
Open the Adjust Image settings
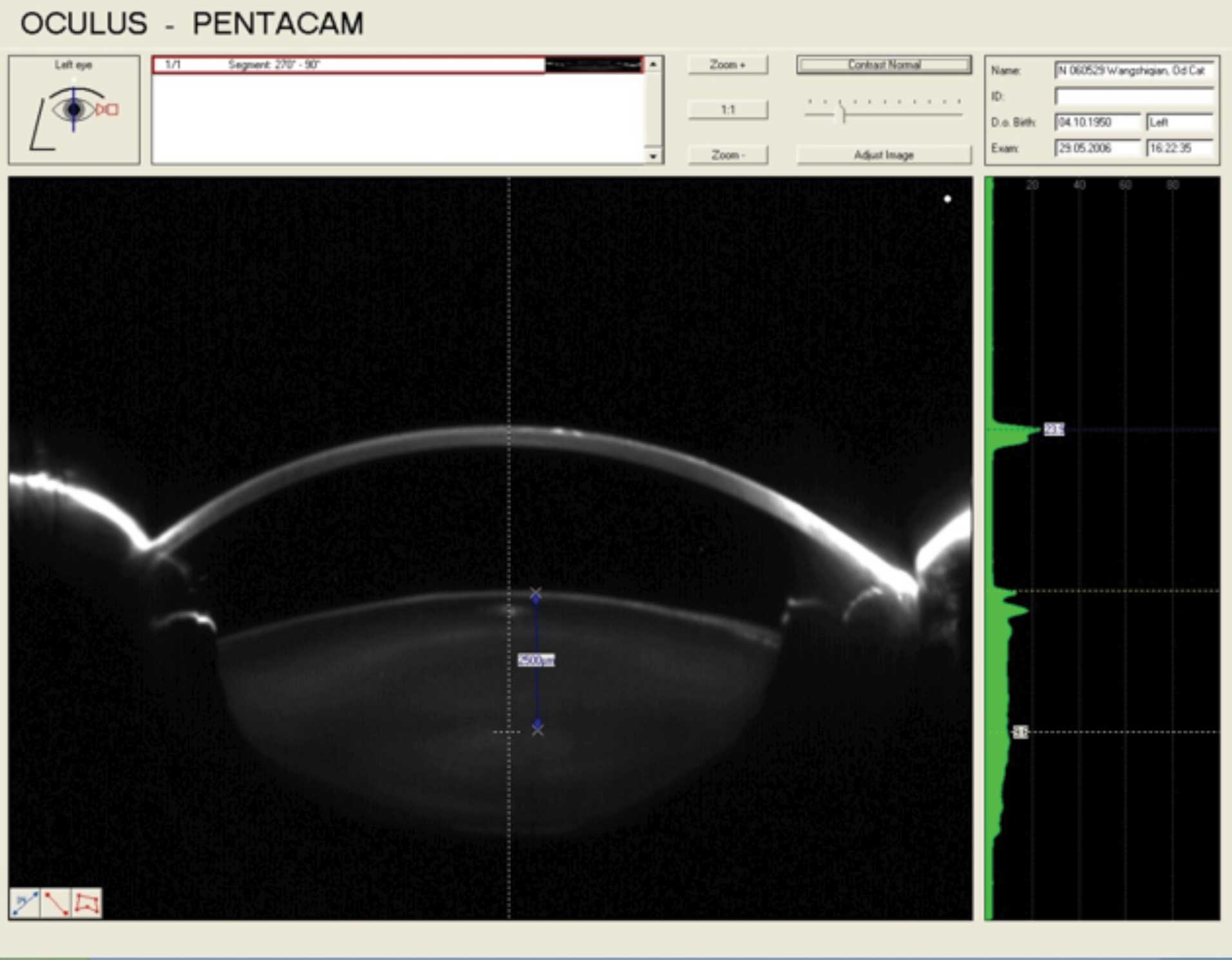(884, 155)
